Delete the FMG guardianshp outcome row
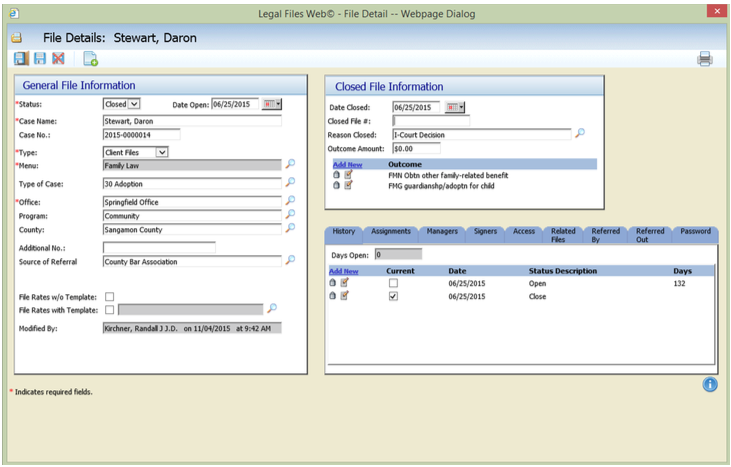This screenshot has width=731, height=467. coord(337,185)
